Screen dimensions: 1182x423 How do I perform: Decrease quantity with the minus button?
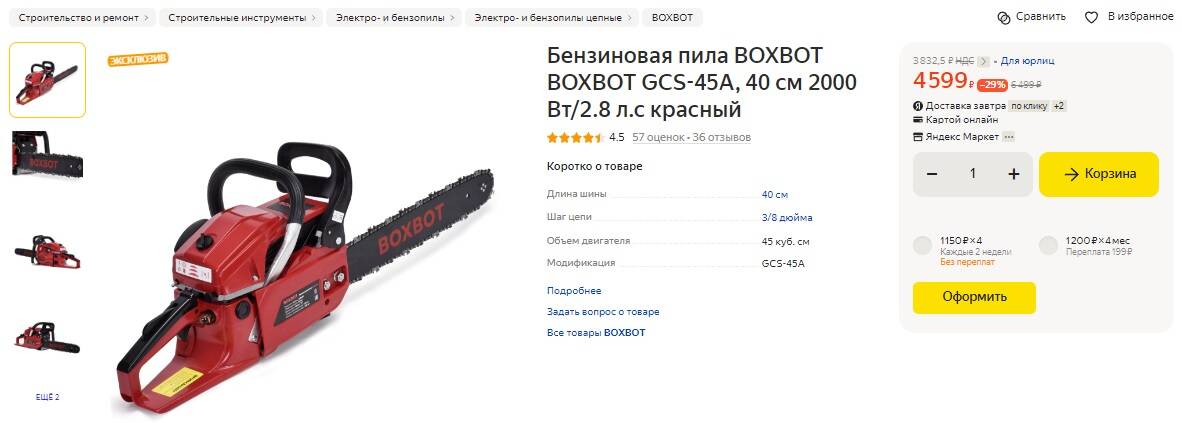[932, 174]
